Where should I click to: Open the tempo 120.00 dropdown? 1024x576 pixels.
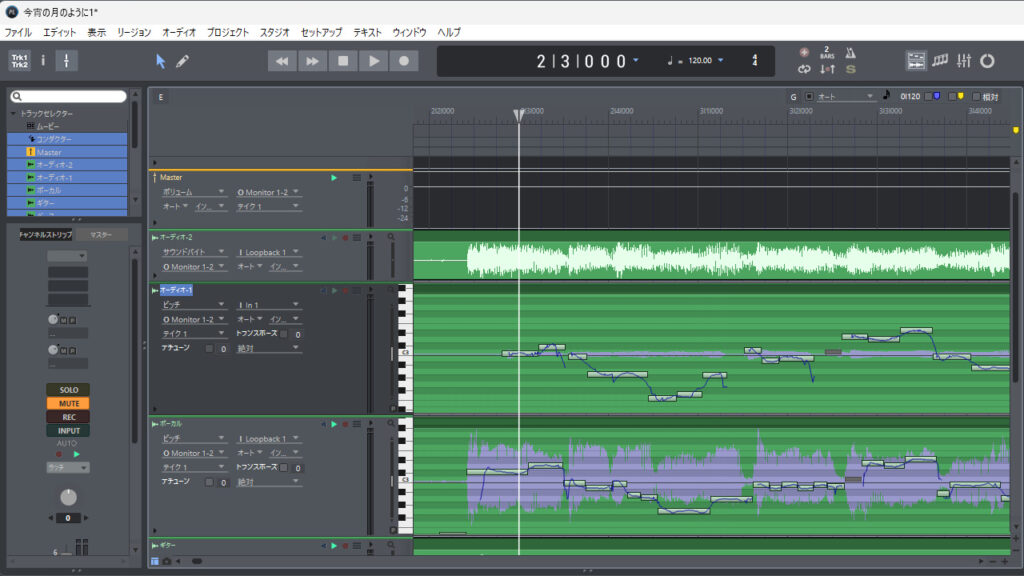point(718,61)
